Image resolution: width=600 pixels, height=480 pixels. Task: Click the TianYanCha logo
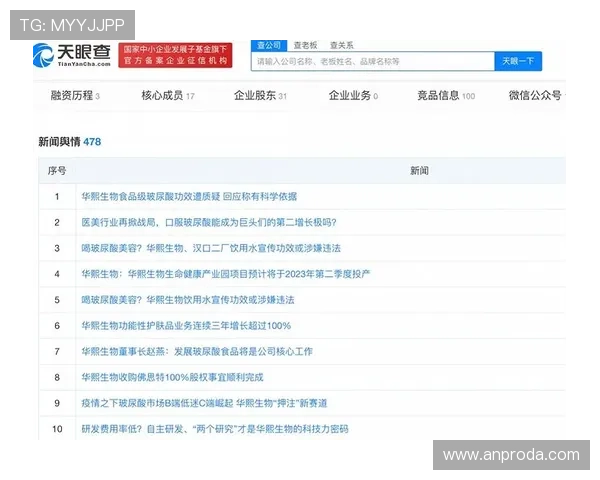click(x=72, y=55)
